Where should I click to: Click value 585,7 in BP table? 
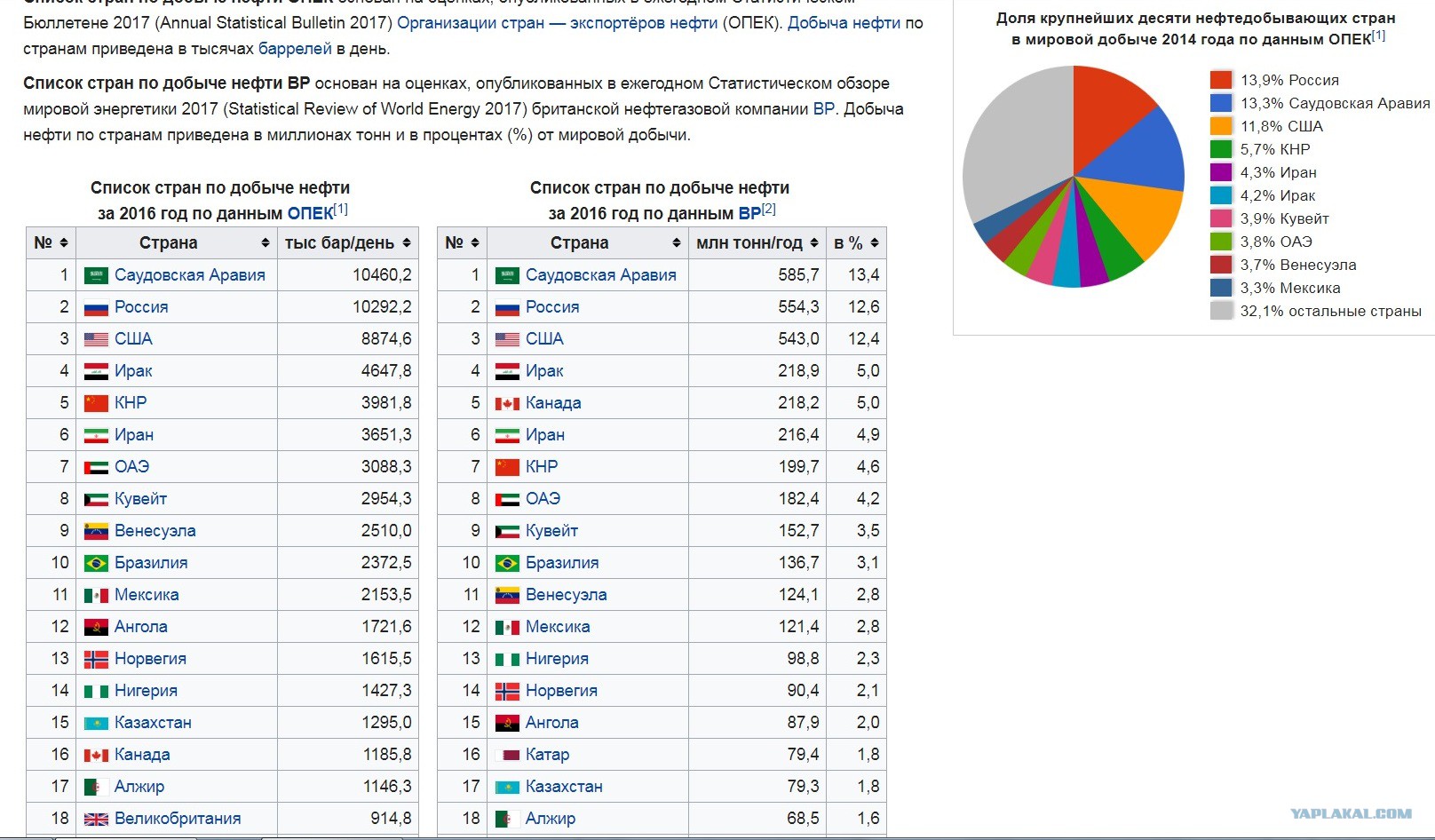pyautogui.click(x=799, y=275)
